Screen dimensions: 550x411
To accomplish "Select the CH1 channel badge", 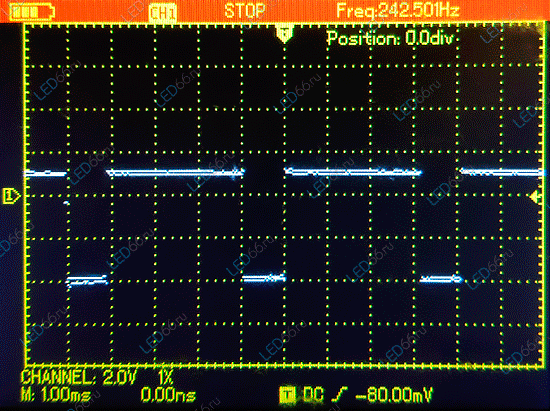I will tap(162, 13).
